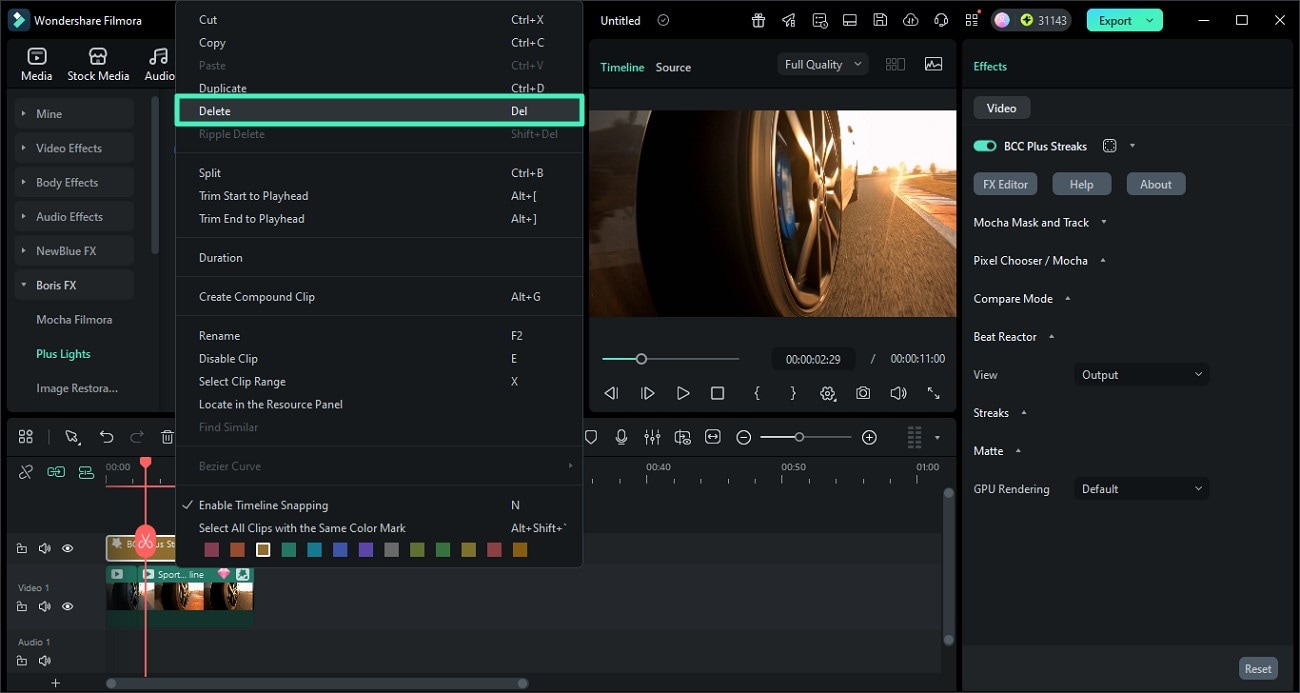Open the FX Editor
1300x693 pixels.
pos(1005,183)
